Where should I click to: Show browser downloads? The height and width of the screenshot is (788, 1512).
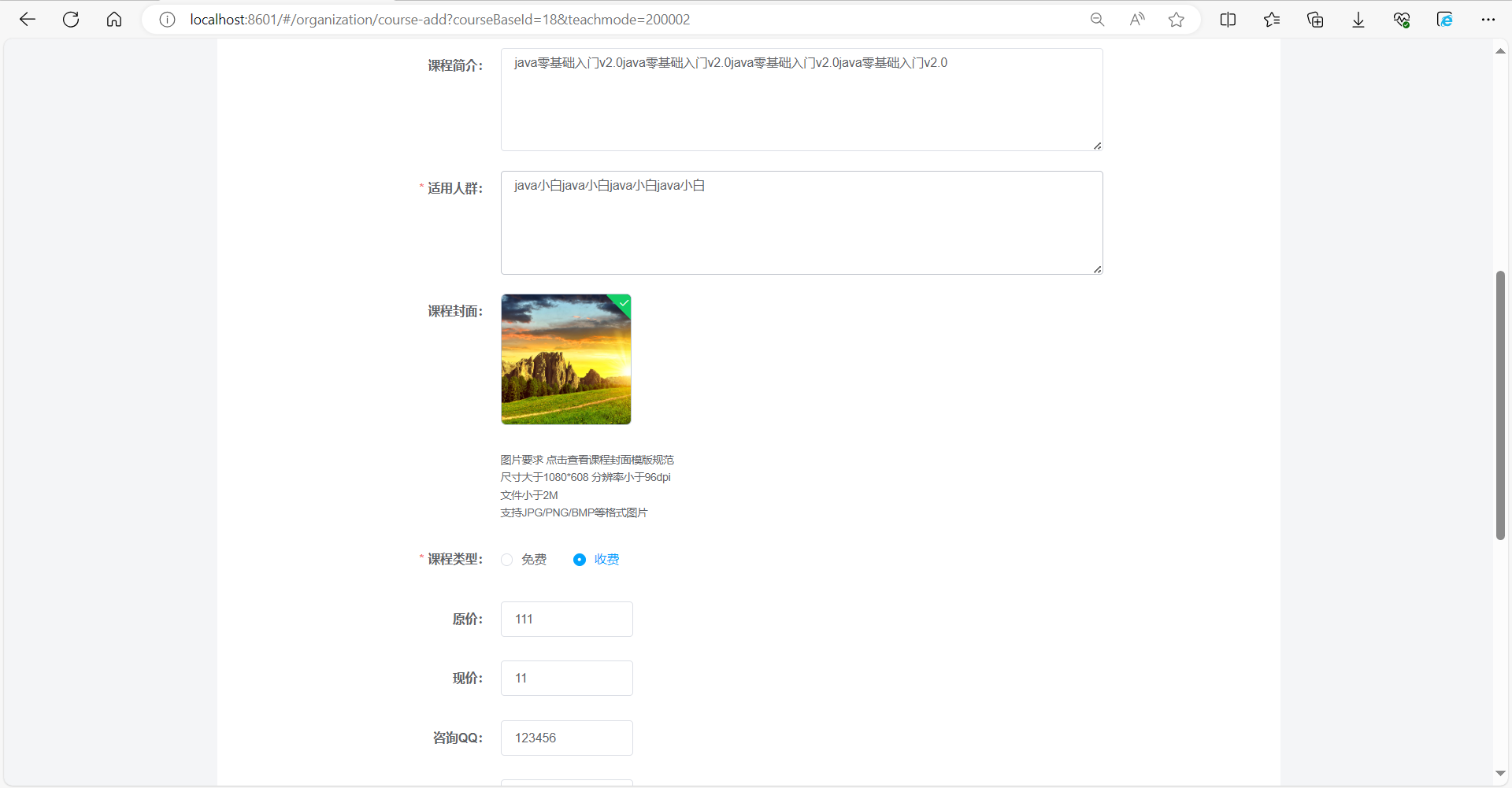click(1358, 20)
